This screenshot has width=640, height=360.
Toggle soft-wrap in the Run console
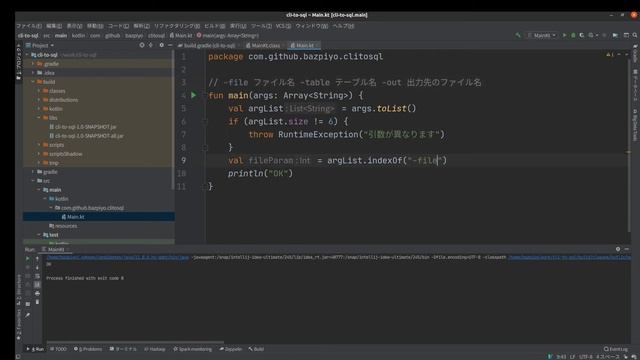point(37,276)
